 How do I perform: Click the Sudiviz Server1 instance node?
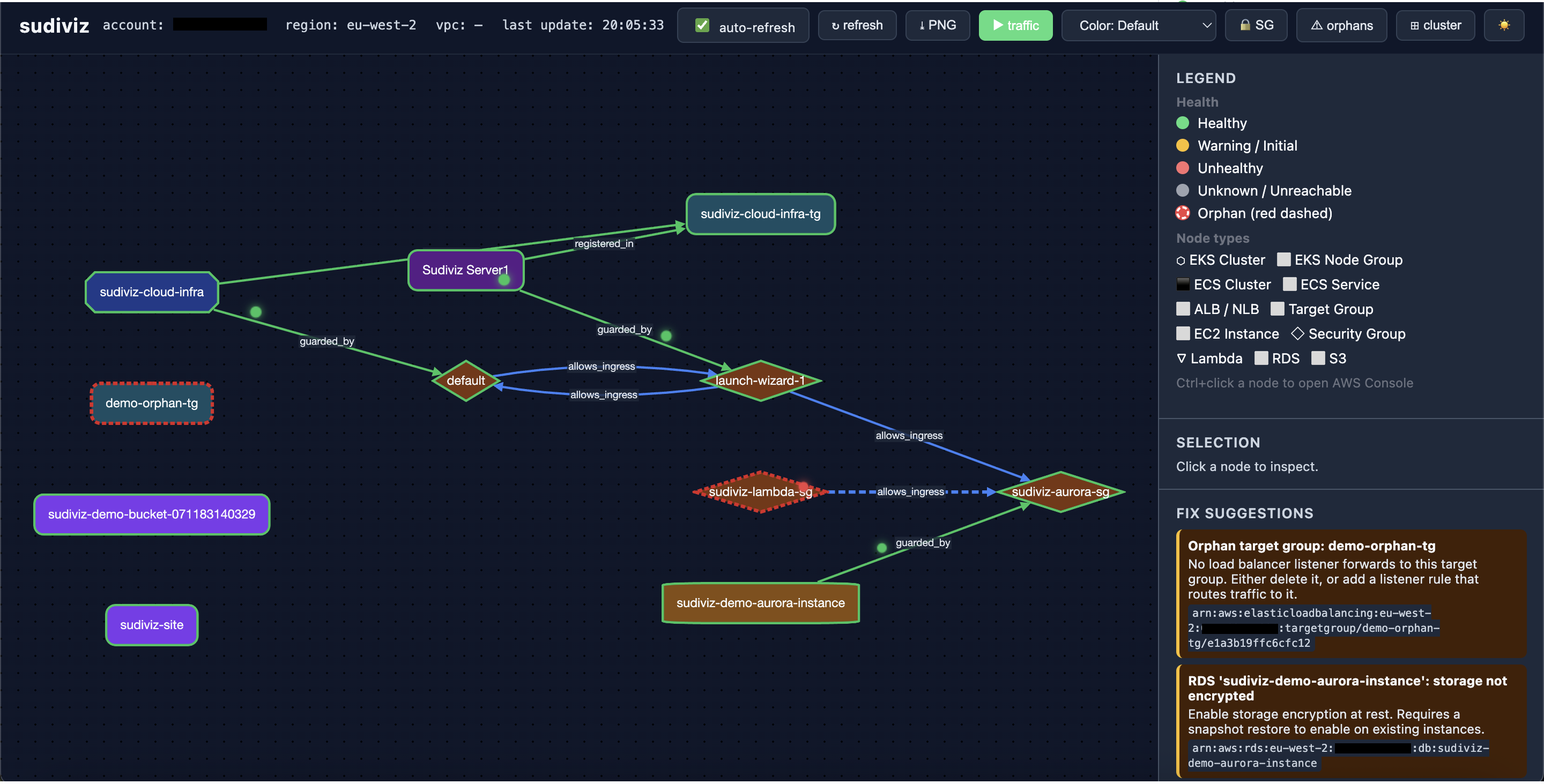(466, 270)
